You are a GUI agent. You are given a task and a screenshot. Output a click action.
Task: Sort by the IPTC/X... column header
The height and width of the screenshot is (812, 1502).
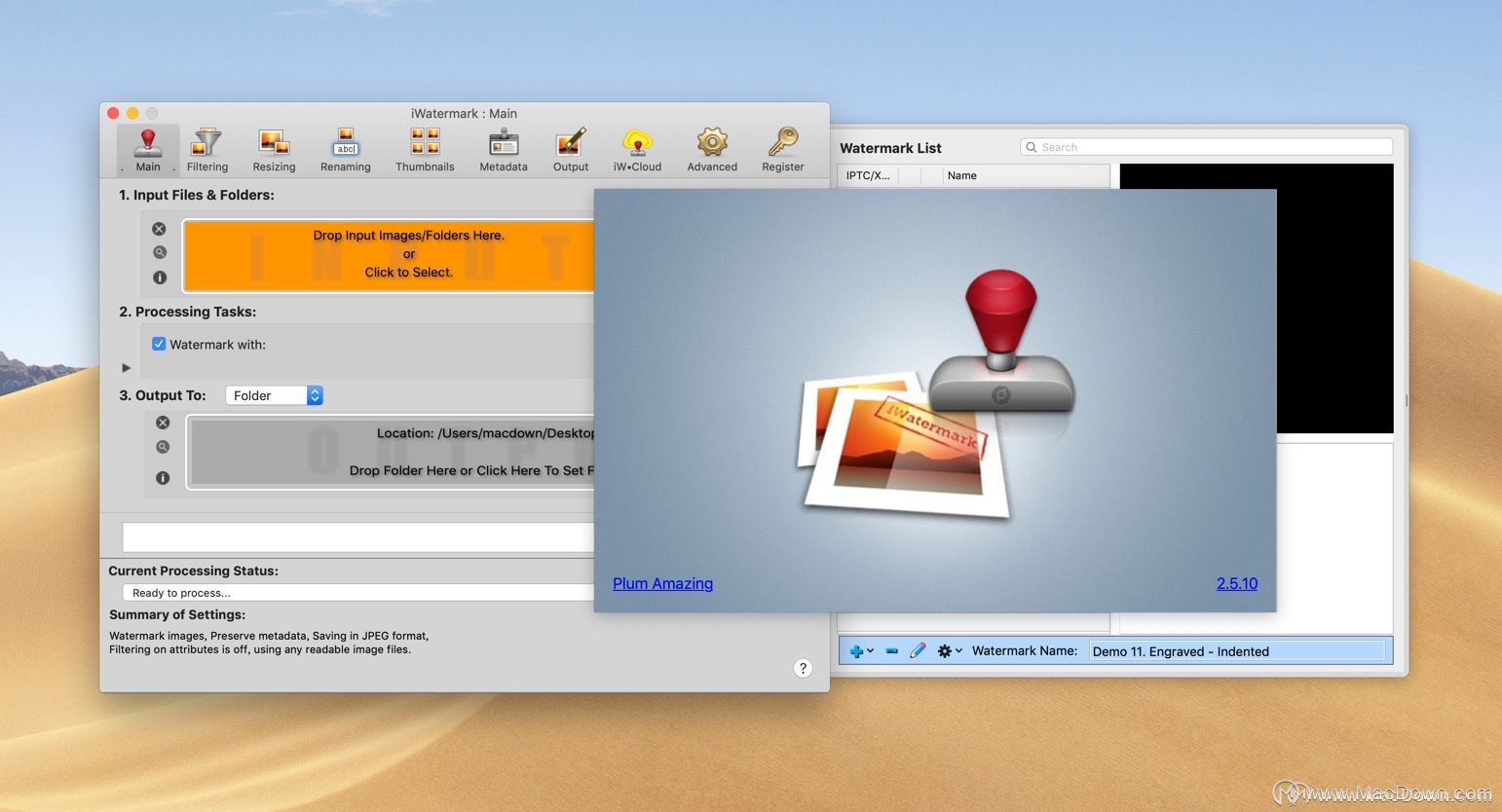867,175
